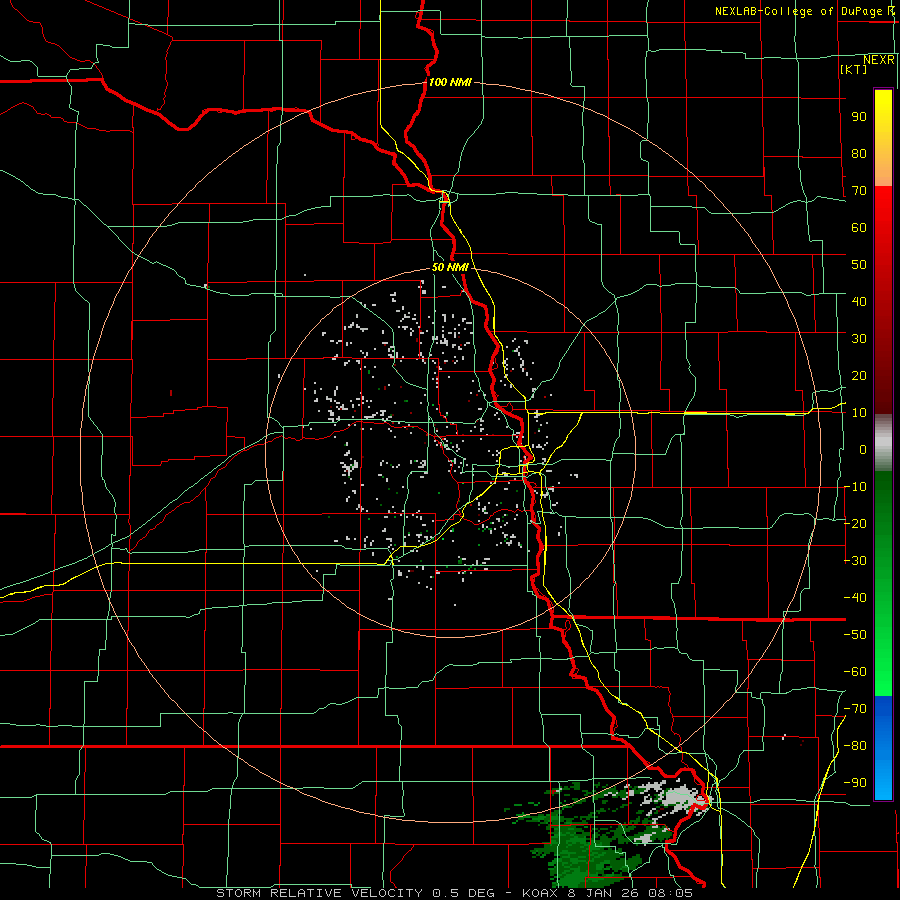Click the 30 value on velocity scale
This screenshot has height=900, width=900.
[x=859, y=339]
